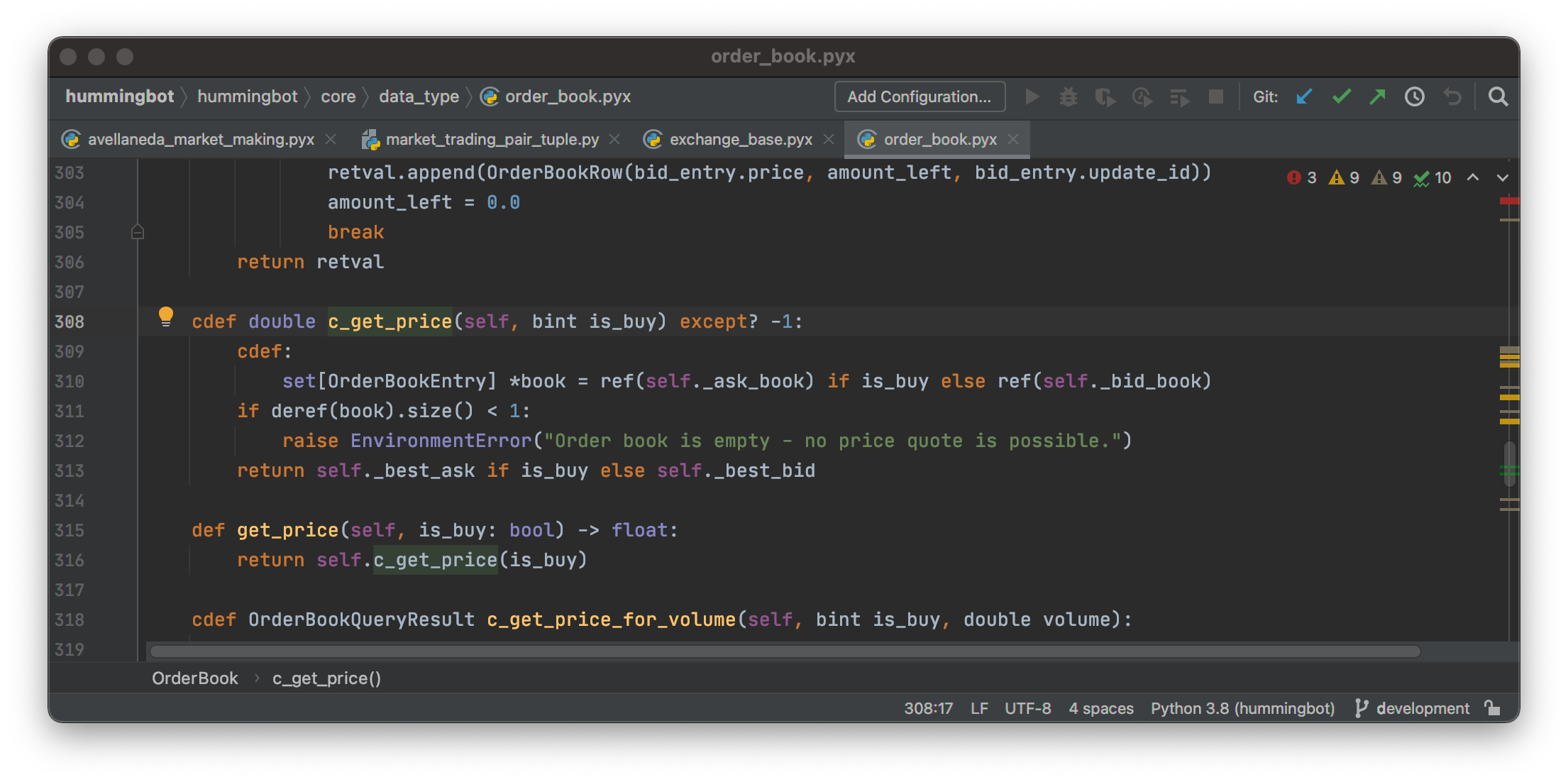Click the Add Configuration button
This screenshot has height=782, width=1568.
coord(920,97)
